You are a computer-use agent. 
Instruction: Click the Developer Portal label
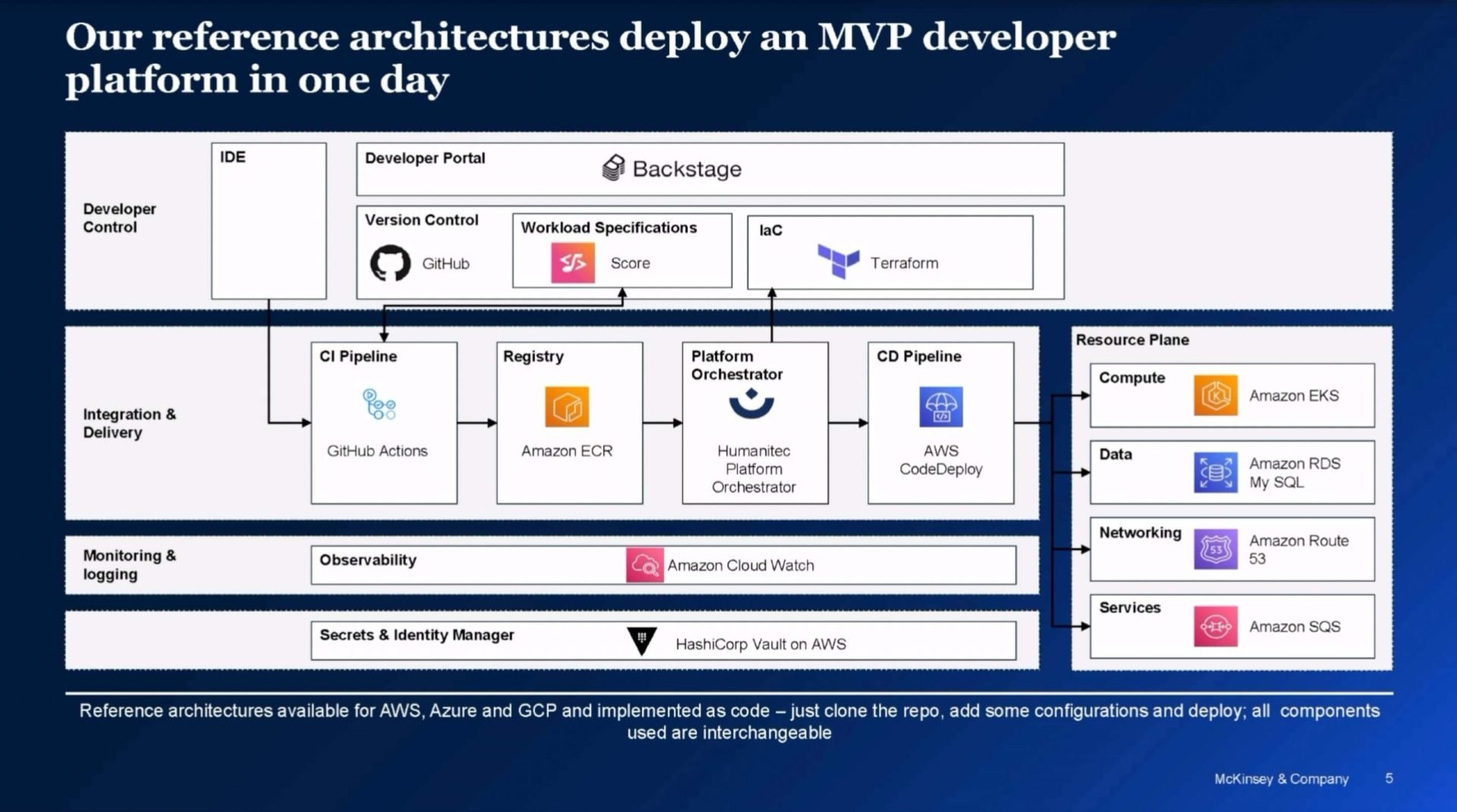point(425,158)
